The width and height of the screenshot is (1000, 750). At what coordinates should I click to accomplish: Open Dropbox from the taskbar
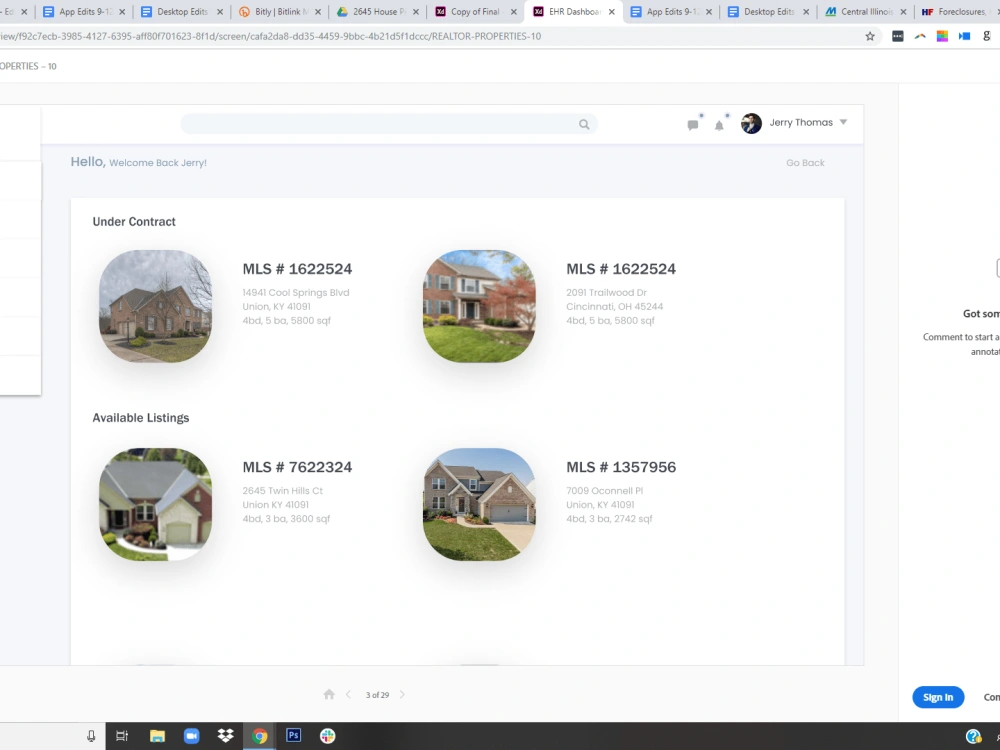tap(225, 736)
